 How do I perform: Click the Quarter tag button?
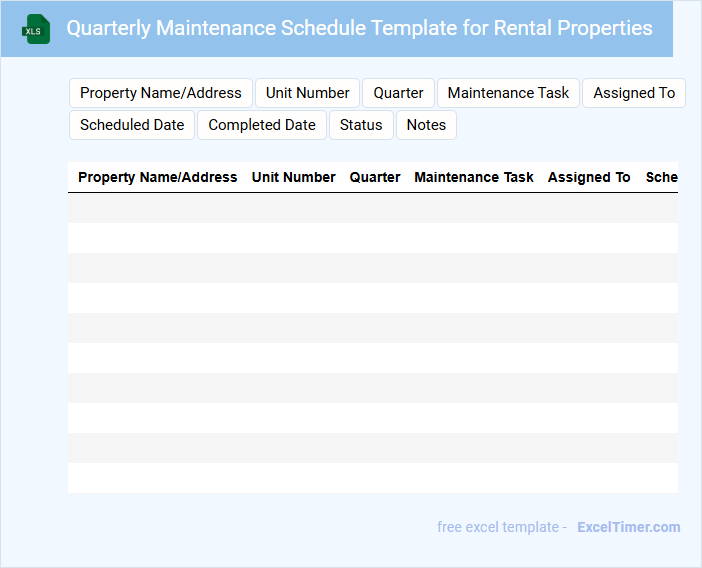(399, 93)
